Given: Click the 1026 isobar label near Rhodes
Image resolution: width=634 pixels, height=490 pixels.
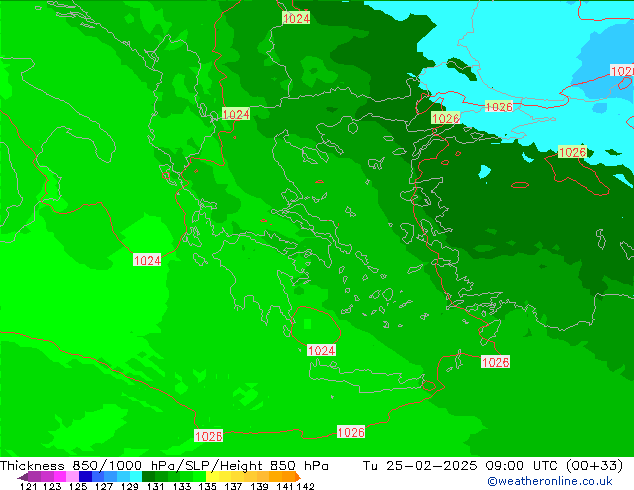Looking at the screenshot, I should click(x=495, y=362).
